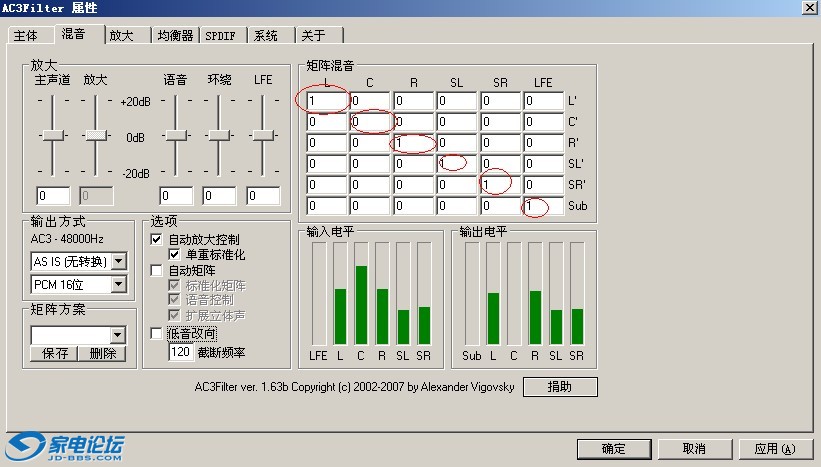Image resolution: width=821 pixels, height=467 pixels.
Task: Click the 语音 gain slider handle
Action: pos(176,136)
